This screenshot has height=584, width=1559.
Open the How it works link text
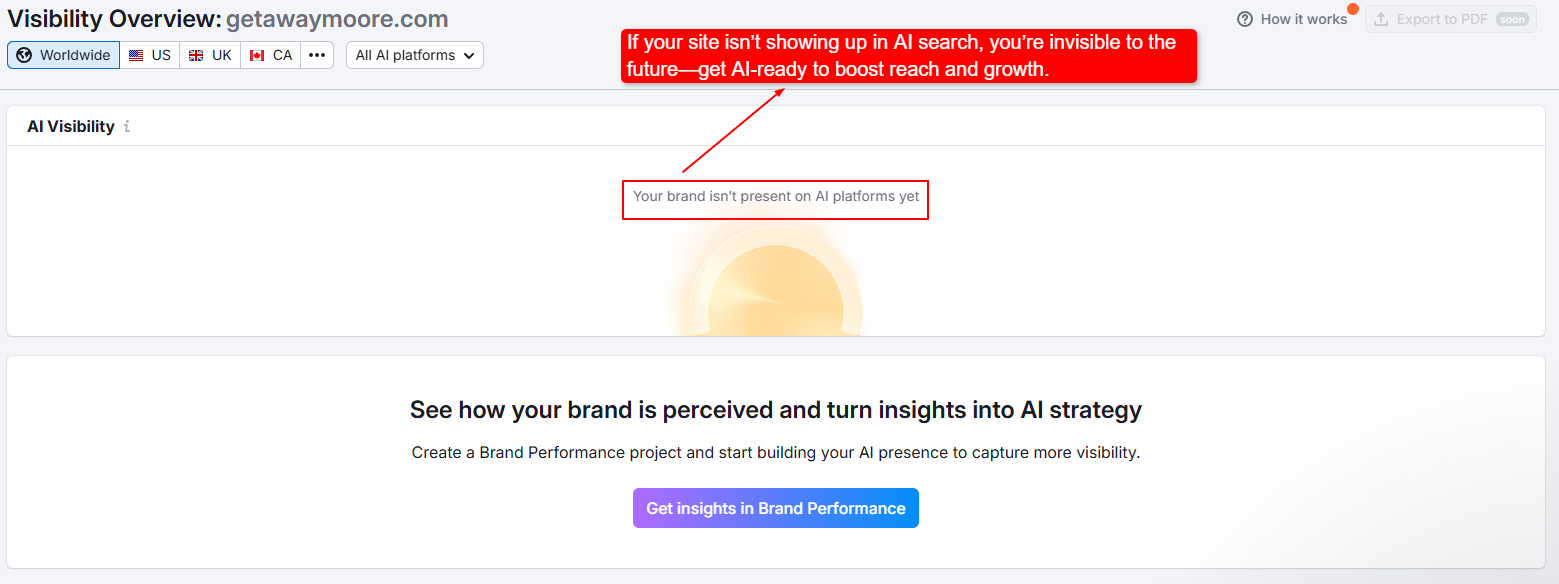pos(1303,19)
